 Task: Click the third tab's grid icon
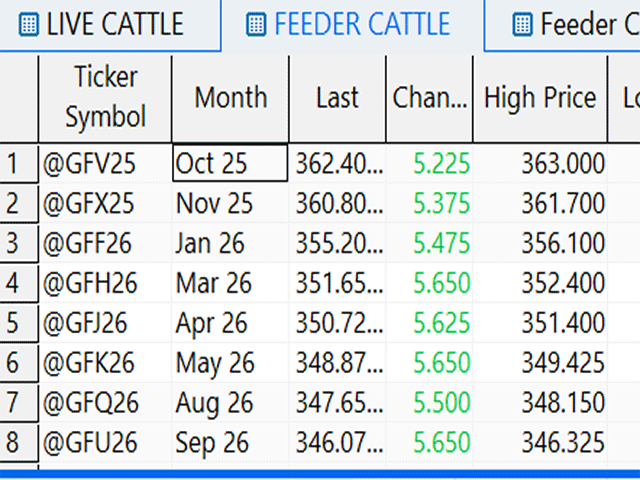521,24
